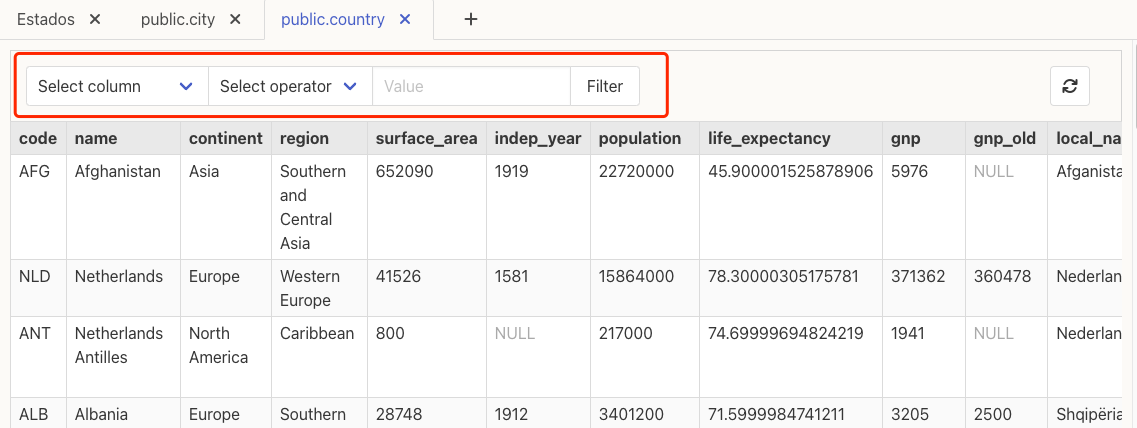This screenshot has width=1137, height=428.
Task: Select the 1941 gnp cell
Action: [924, 357]
